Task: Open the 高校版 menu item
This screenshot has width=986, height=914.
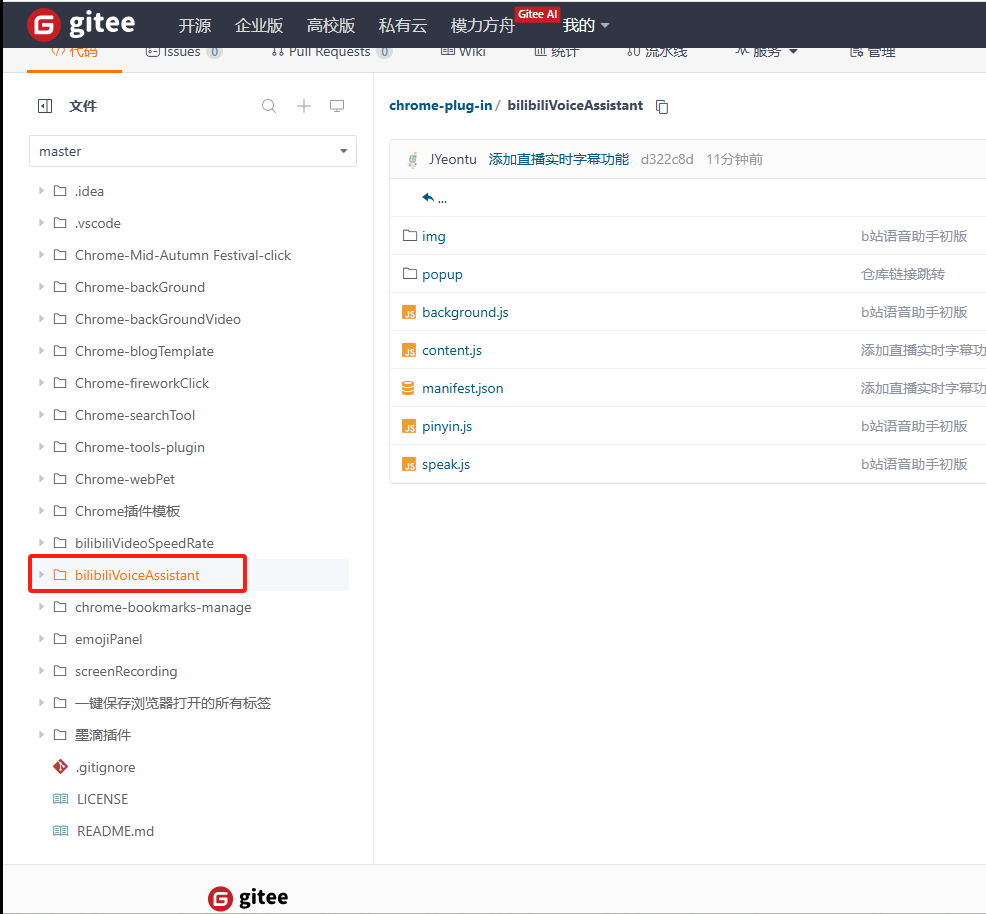Action: pos(331,25)
